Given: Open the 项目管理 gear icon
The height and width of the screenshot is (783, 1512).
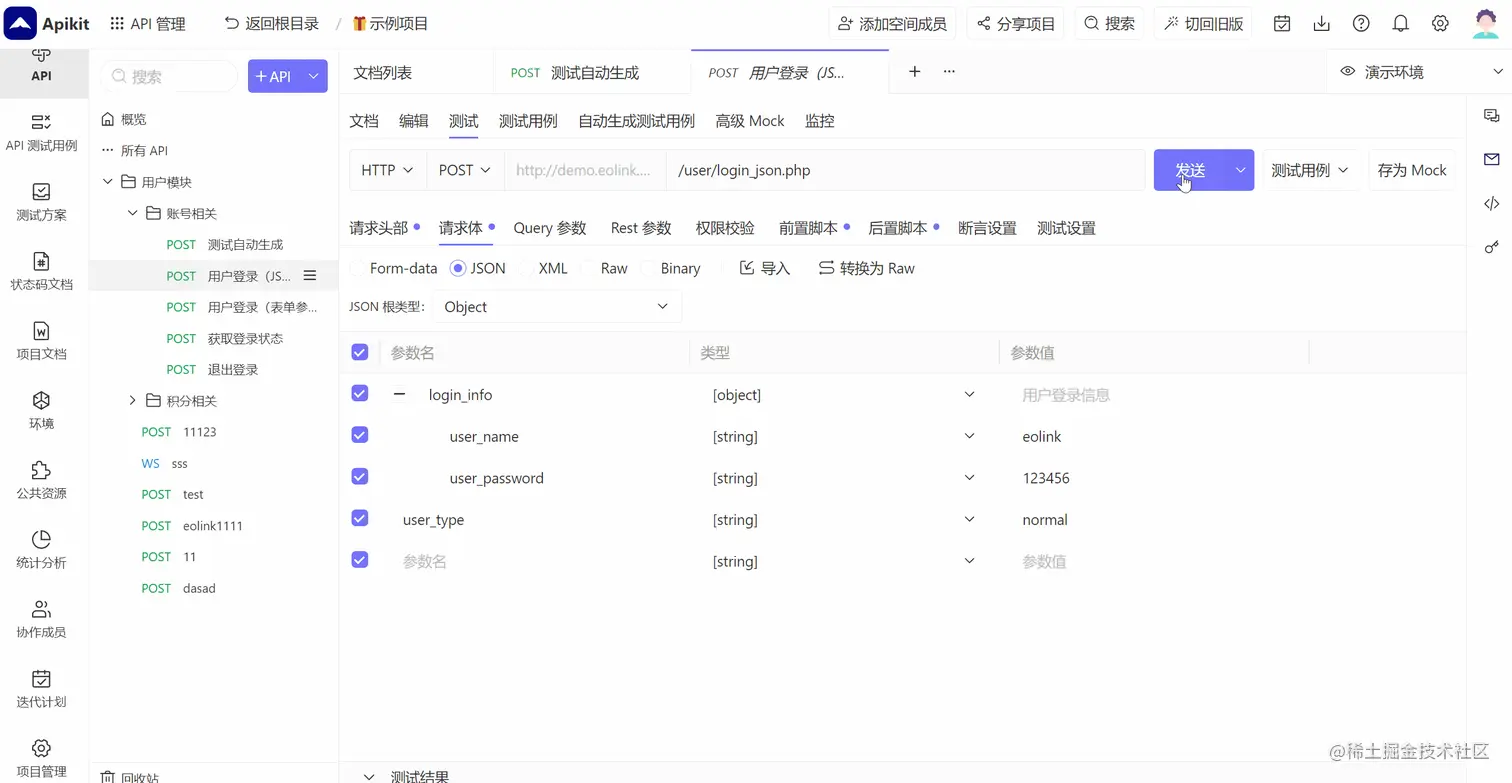Looking at the screenshot, I should [x=41, y=747].
